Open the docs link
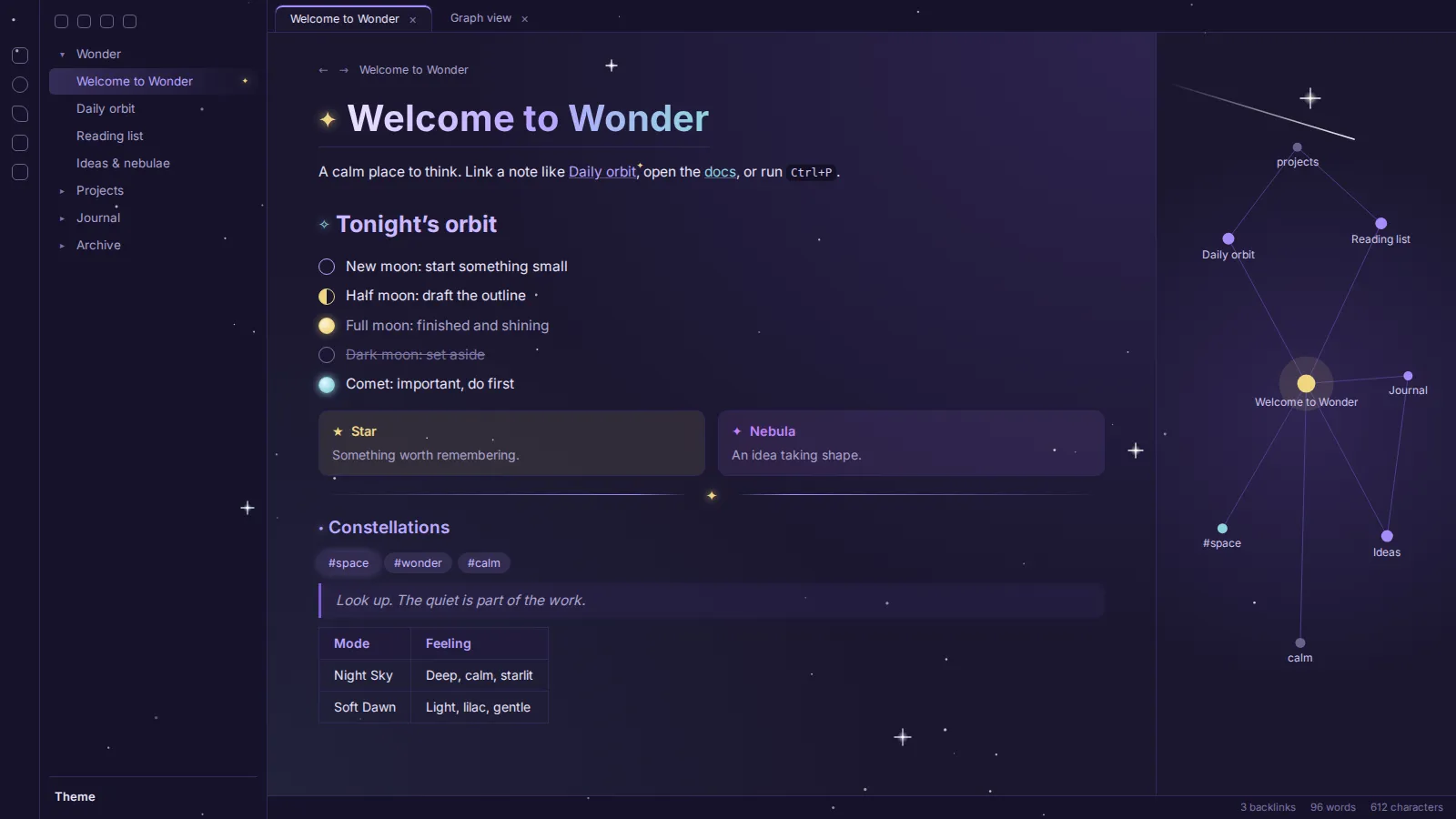1456x819 pixels. pyautogui.click(x=720, y=172)
